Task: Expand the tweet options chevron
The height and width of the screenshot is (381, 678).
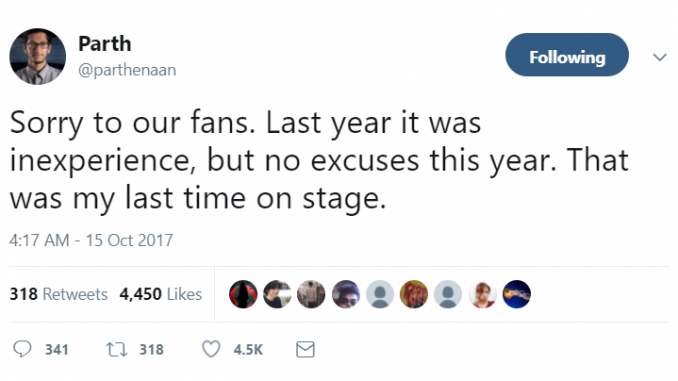Action: [659, 57]
